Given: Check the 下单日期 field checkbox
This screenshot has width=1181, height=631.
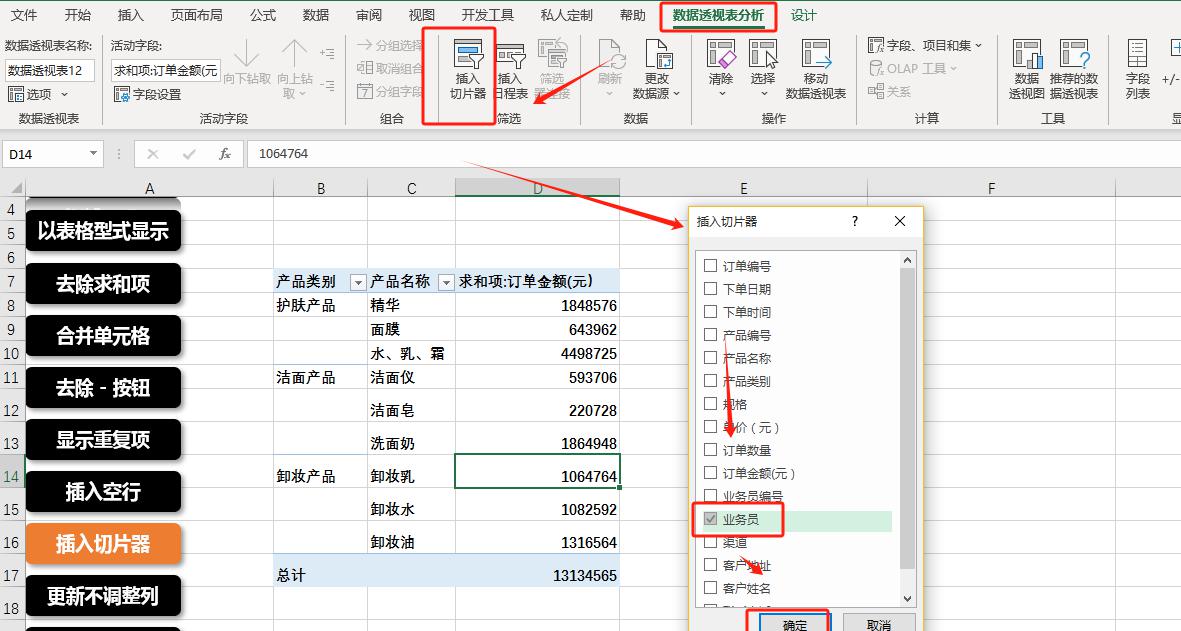Looking at the screenshot, I should point(710,288).
